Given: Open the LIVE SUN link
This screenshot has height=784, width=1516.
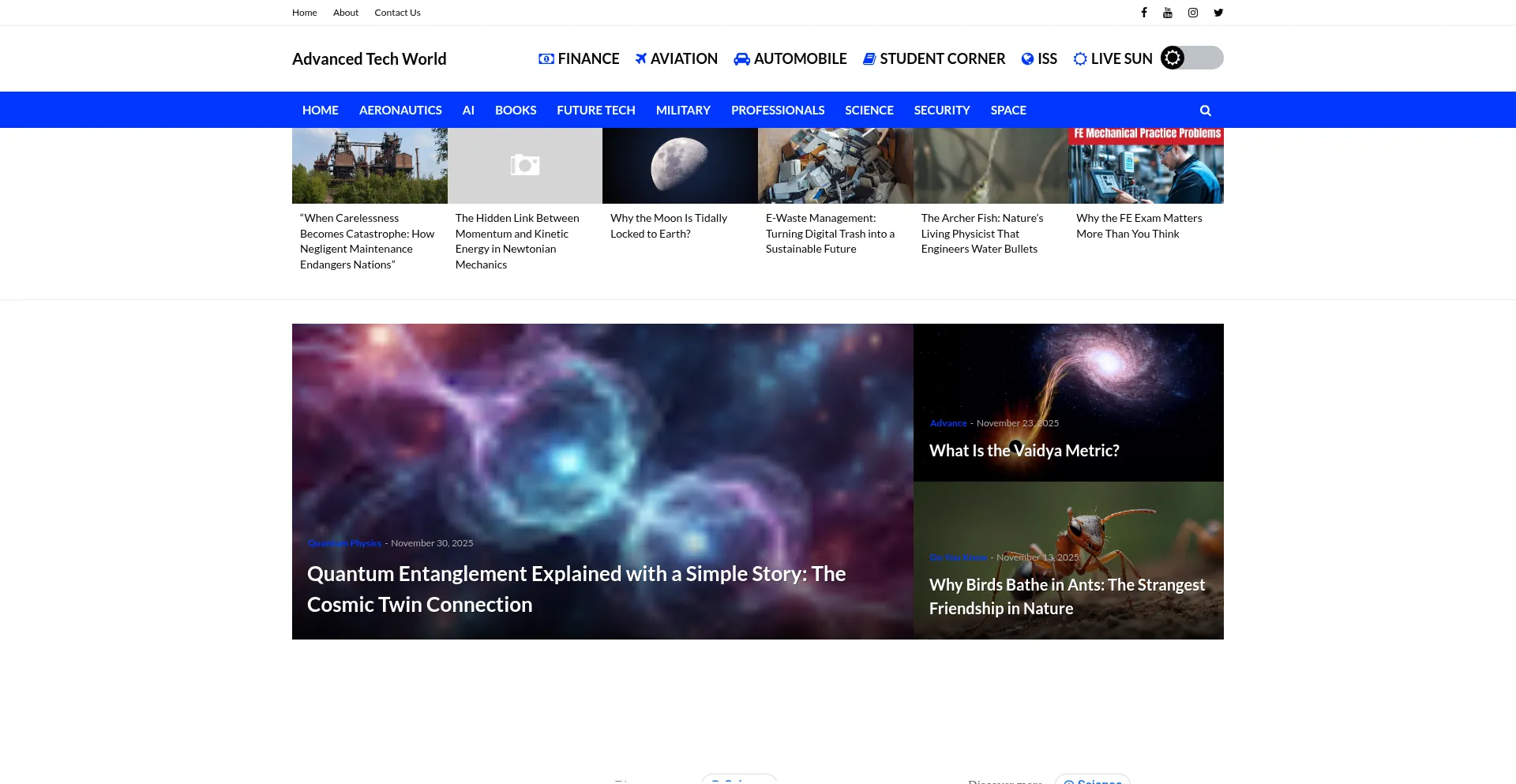Looking at the screenshot, I should [x=1121, y=59].
